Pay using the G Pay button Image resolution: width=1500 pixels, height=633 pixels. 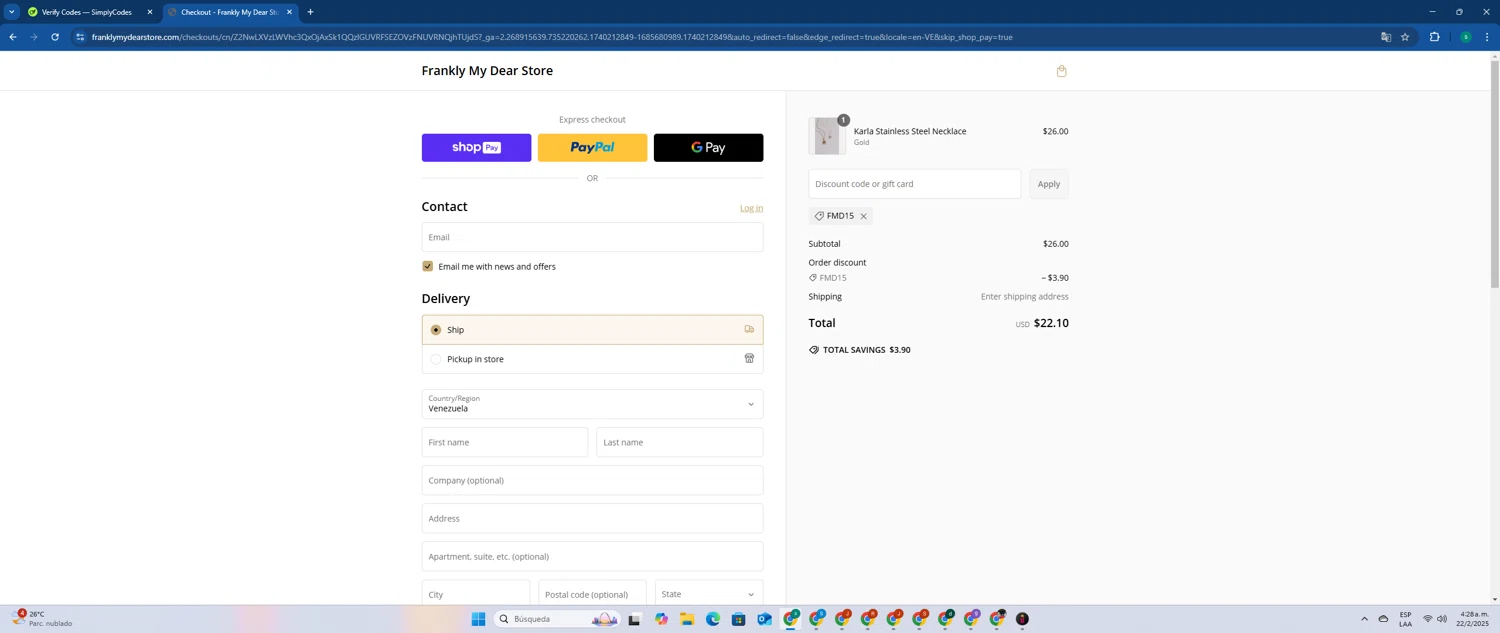(x=708, y=148)
